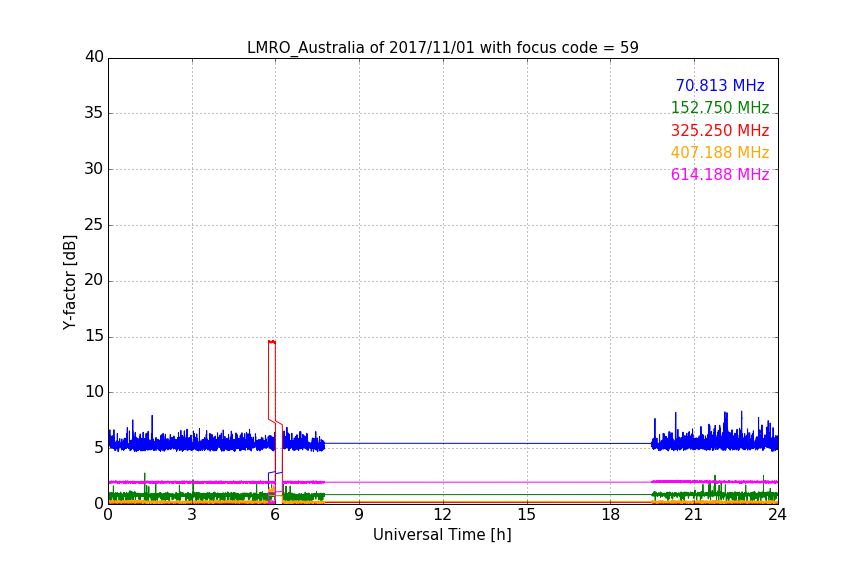Click y-axis tick label 25

click(x=94, y=225)
